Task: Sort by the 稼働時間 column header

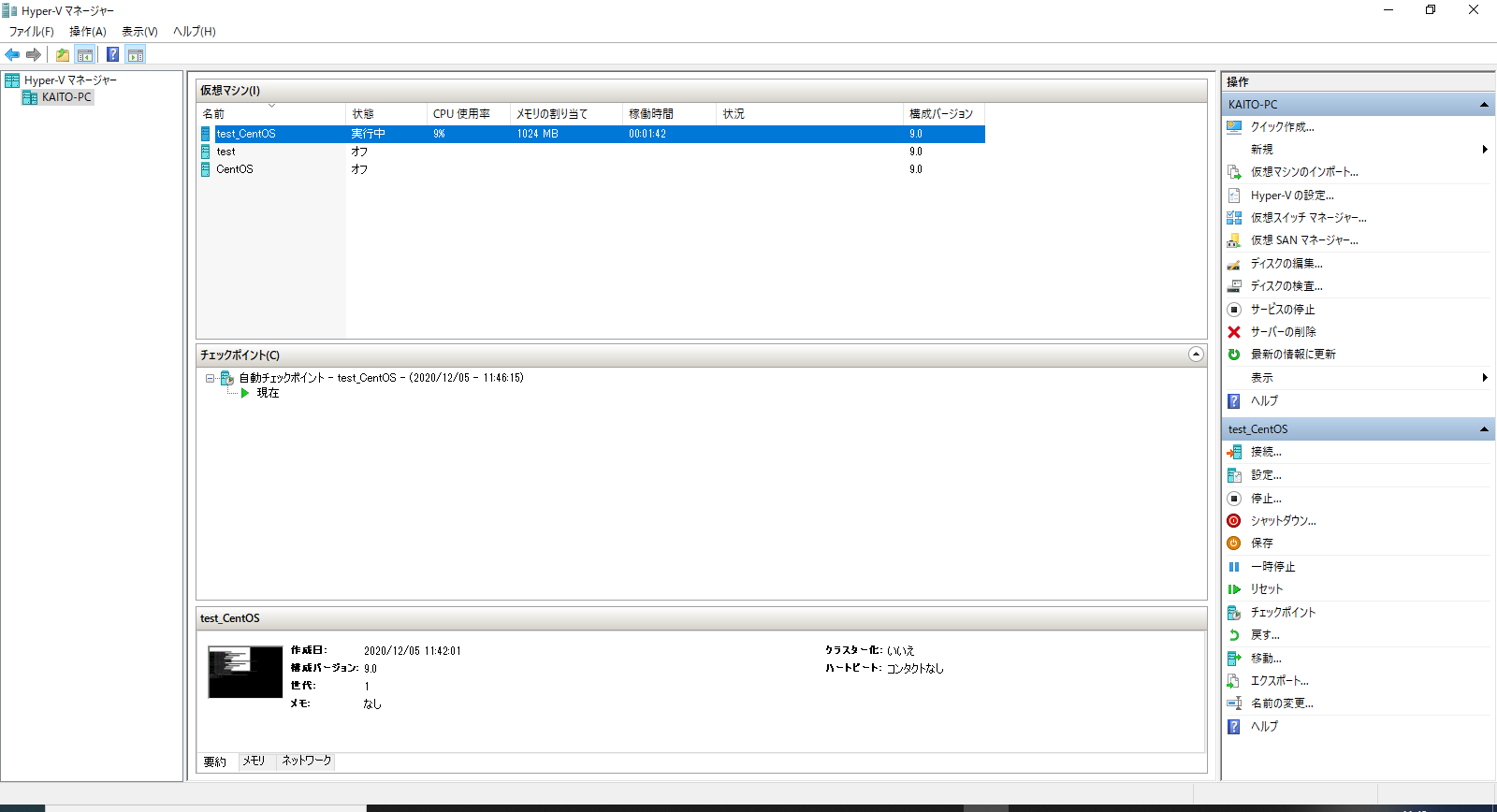Action: click(670, 114)
